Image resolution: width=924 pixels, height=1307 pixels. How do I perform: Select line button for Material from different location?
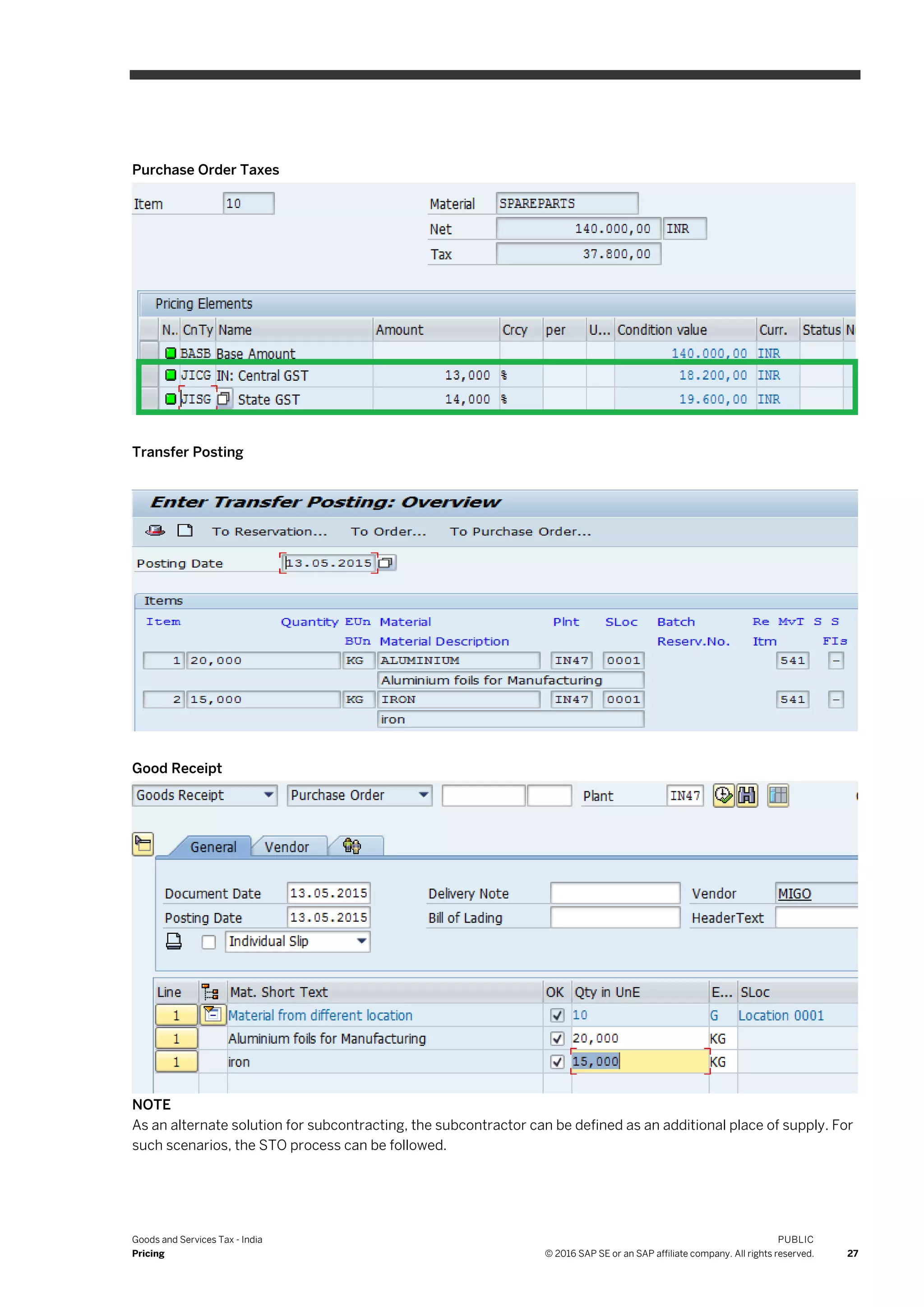point(176,1015)
